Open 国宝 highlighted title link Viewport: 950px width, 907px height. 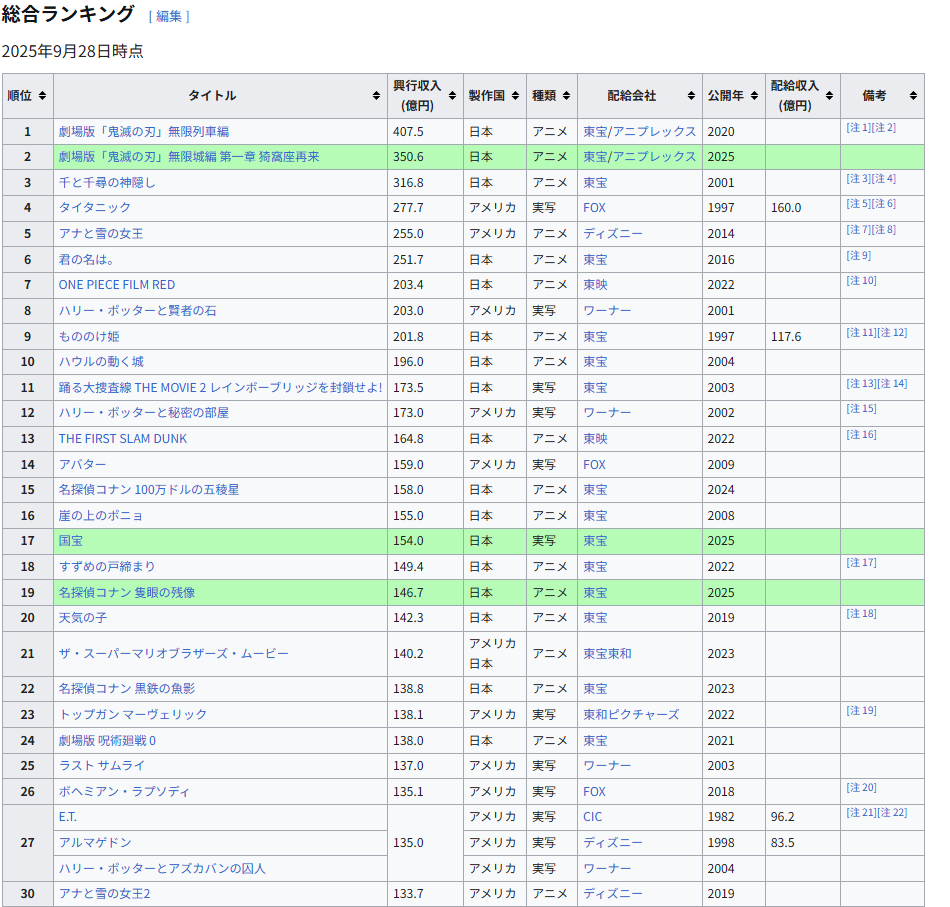[70, 541]
